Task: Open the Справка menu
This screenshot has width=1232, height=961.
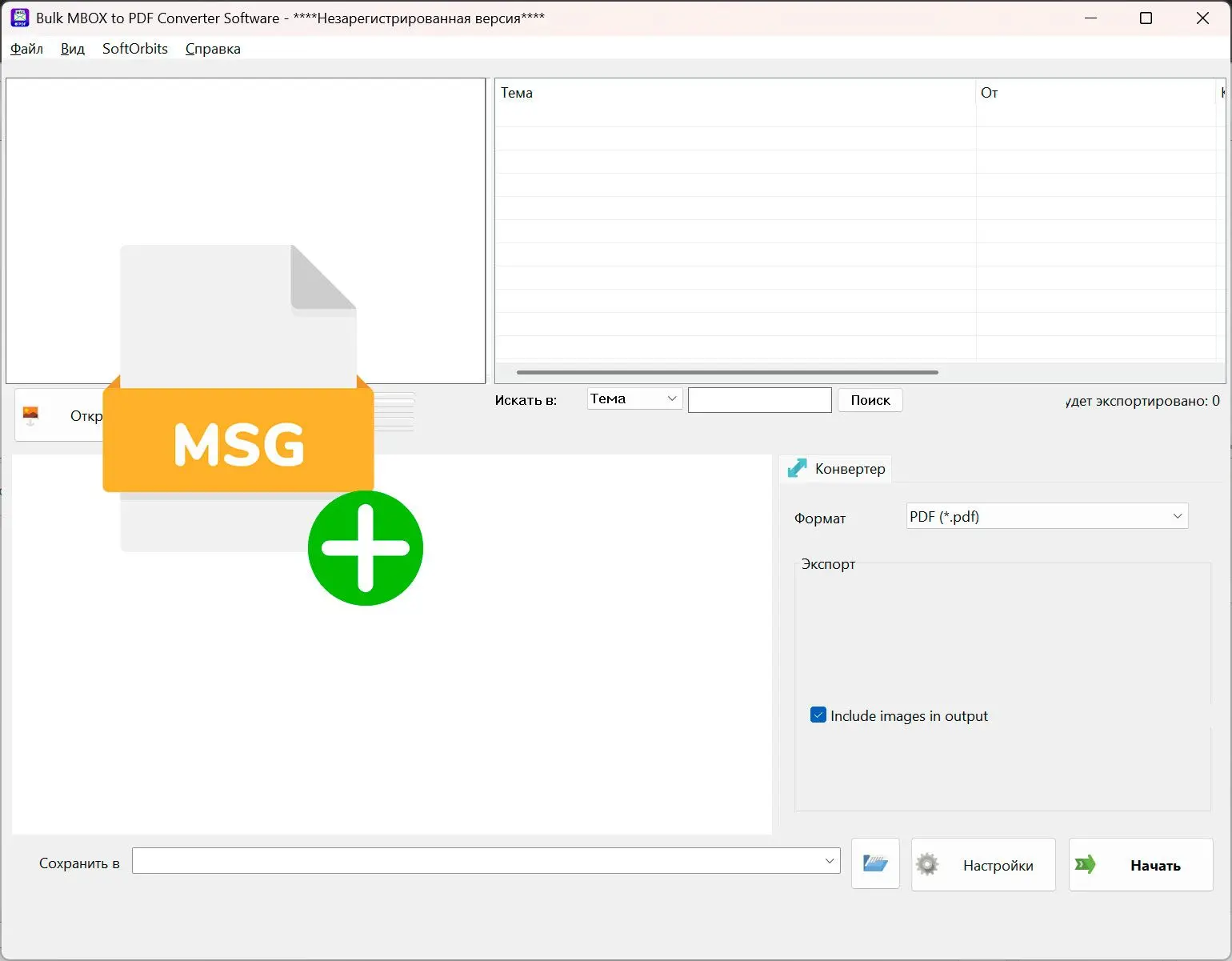Action: coord(213,49)
